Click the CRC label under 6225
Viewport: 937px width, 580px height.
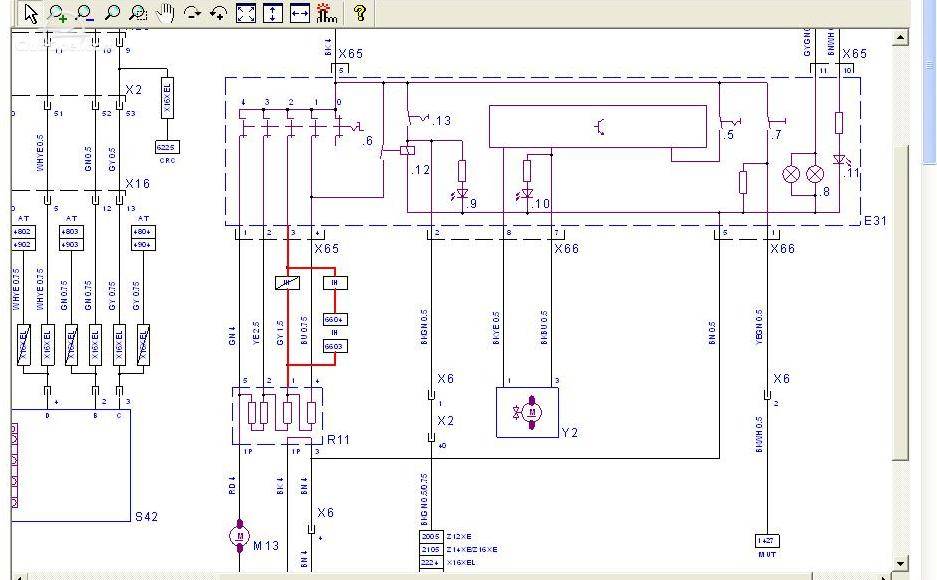(167, 161)
